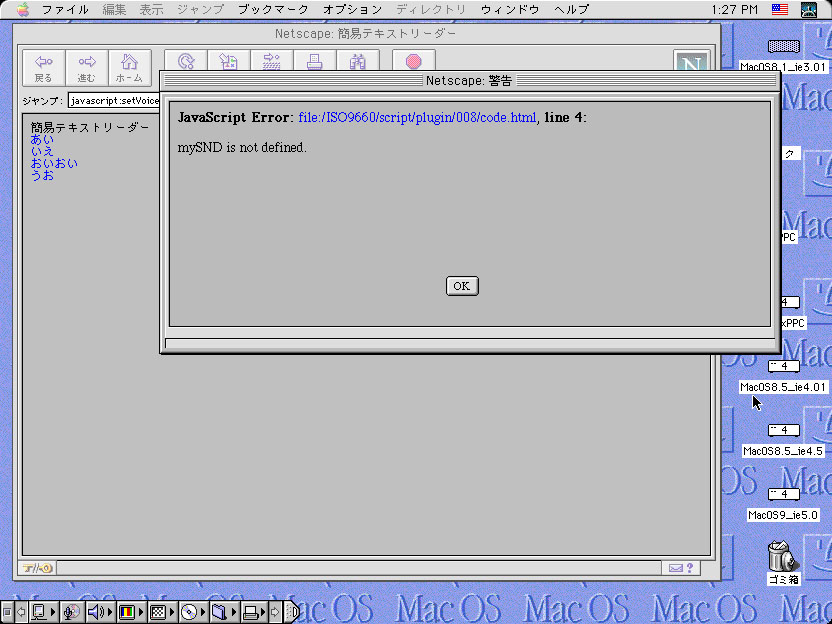Open the ブックマーク (Bookmarks) menu
The image size is (832, 624).
coord(273,9)
